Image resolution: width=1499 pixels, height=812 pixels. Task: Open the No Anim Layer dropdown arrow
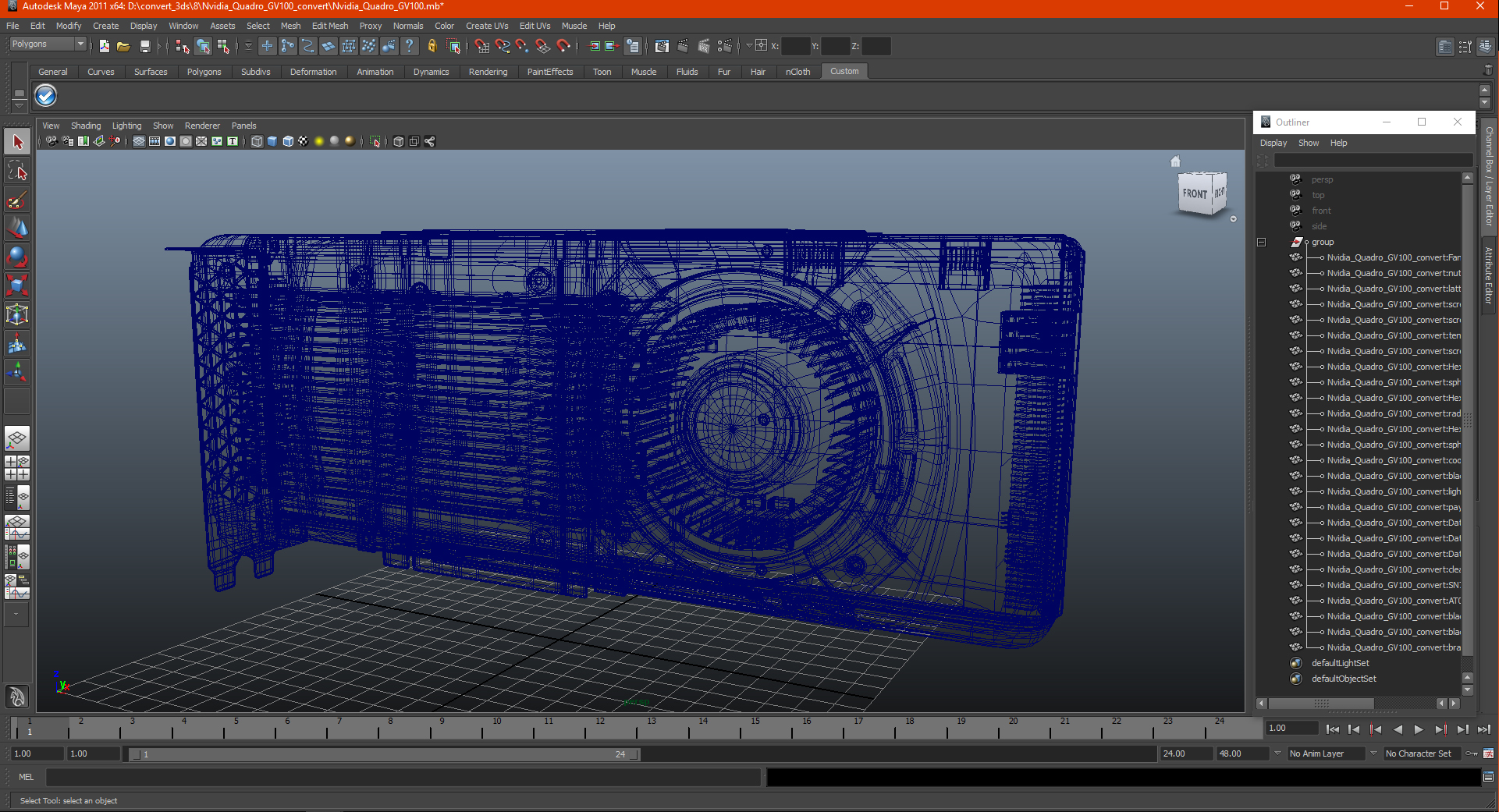coord(1277,753)
